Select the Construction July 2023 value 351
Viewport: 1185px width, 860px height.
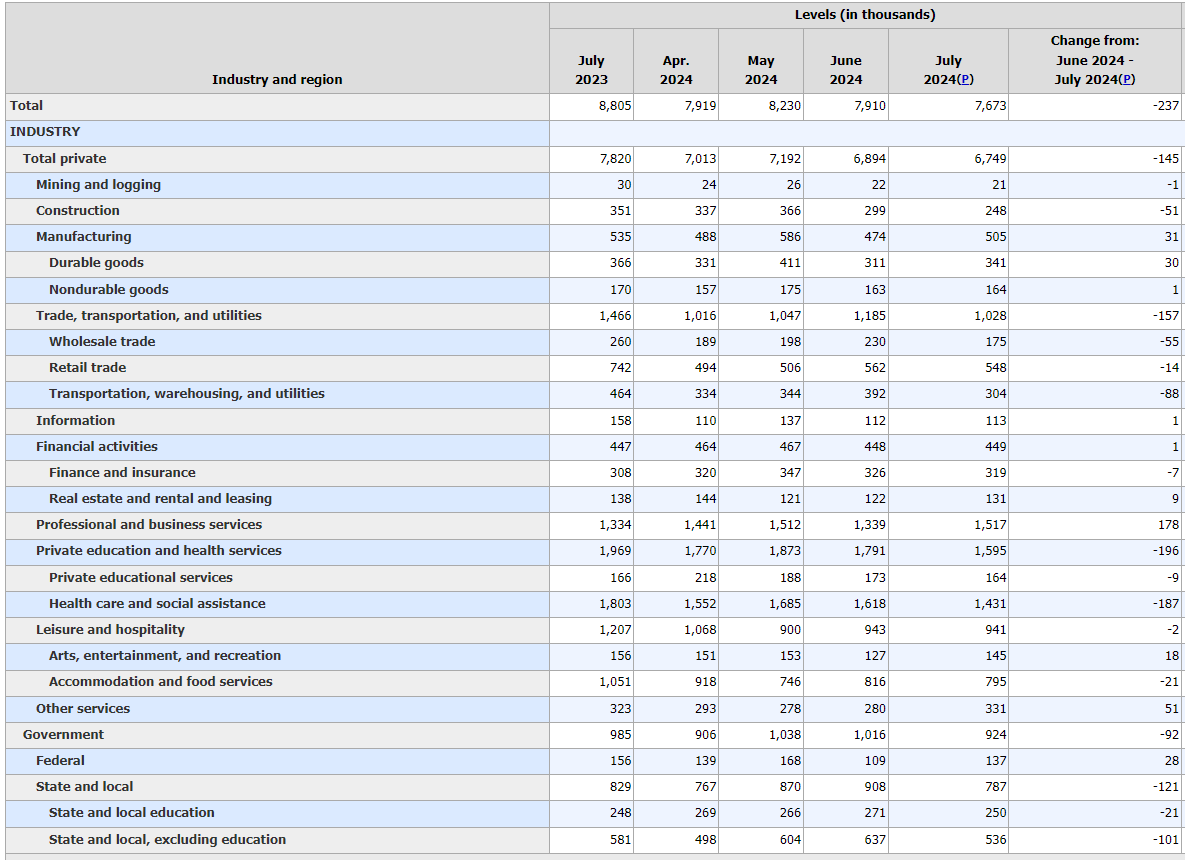(x=620, y=211)
